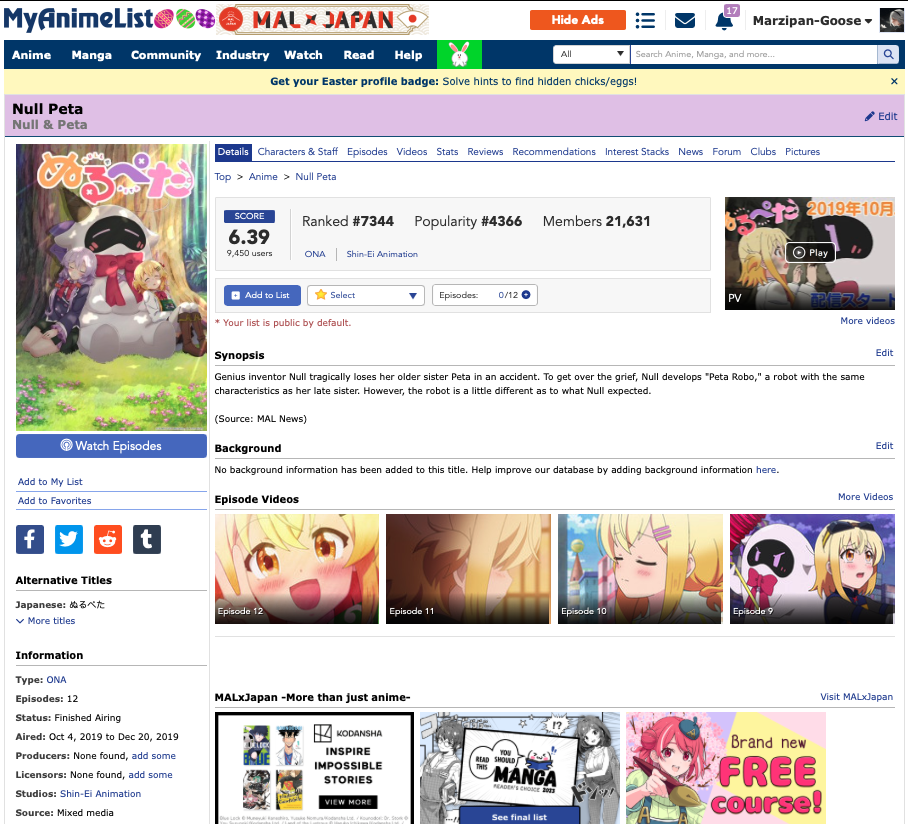Viewport: 908px width, 824px height.
Task: Open the MAL x JAPAN banner
Action: point(323,20)
